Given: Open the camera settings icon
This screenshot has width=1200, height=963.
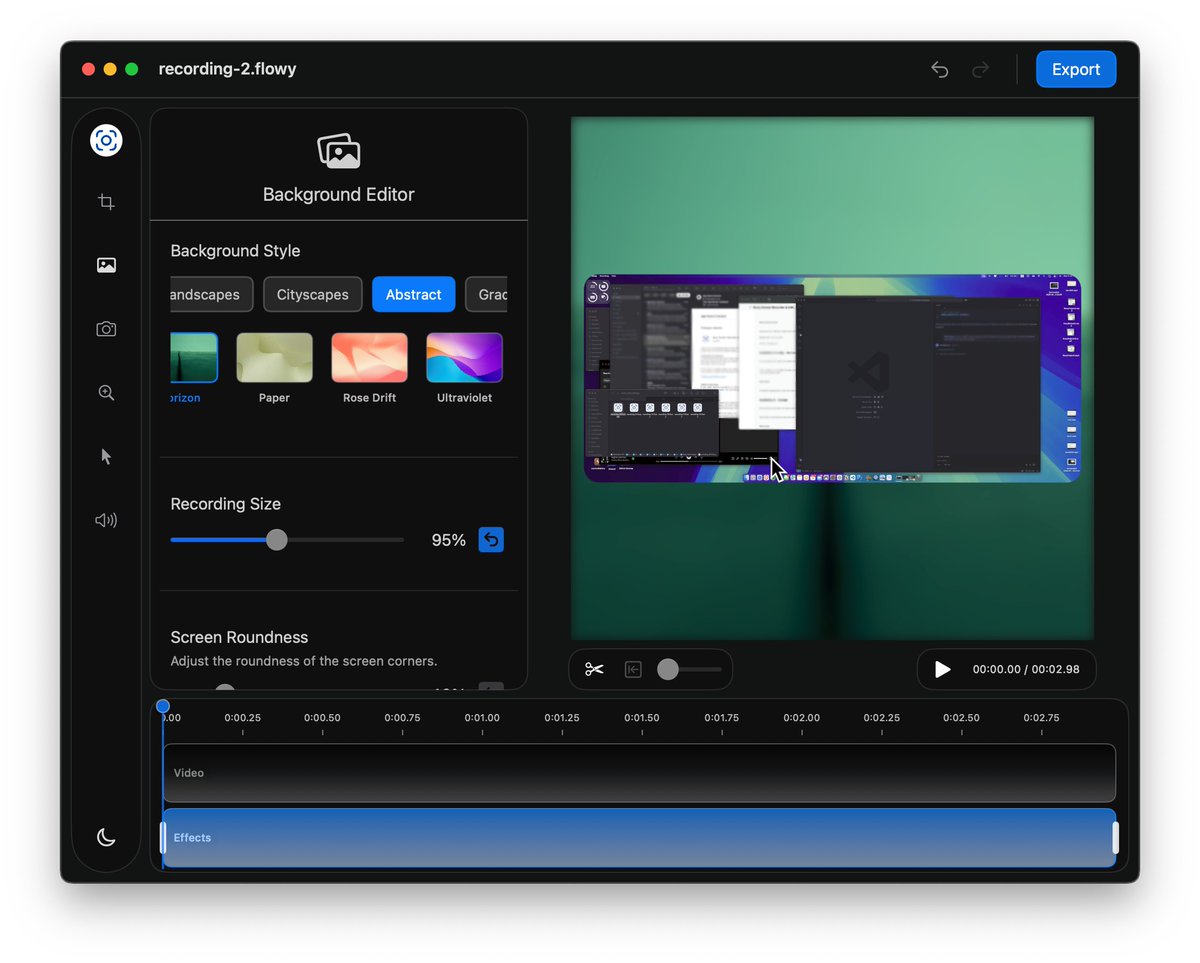Looking at the screenshot, I should tap(106, 329).
